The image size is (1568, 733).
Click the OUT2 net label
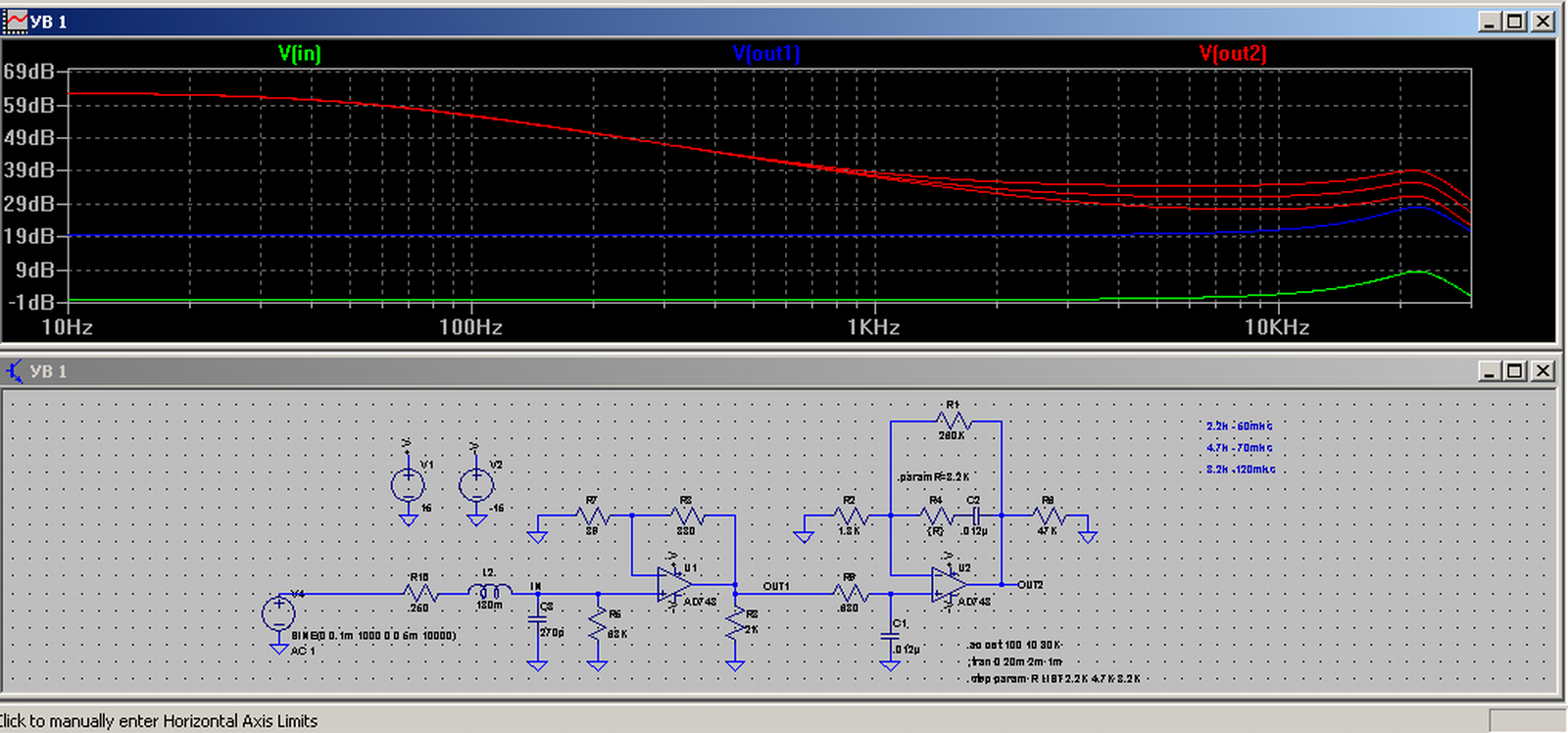coord(1030,585)
